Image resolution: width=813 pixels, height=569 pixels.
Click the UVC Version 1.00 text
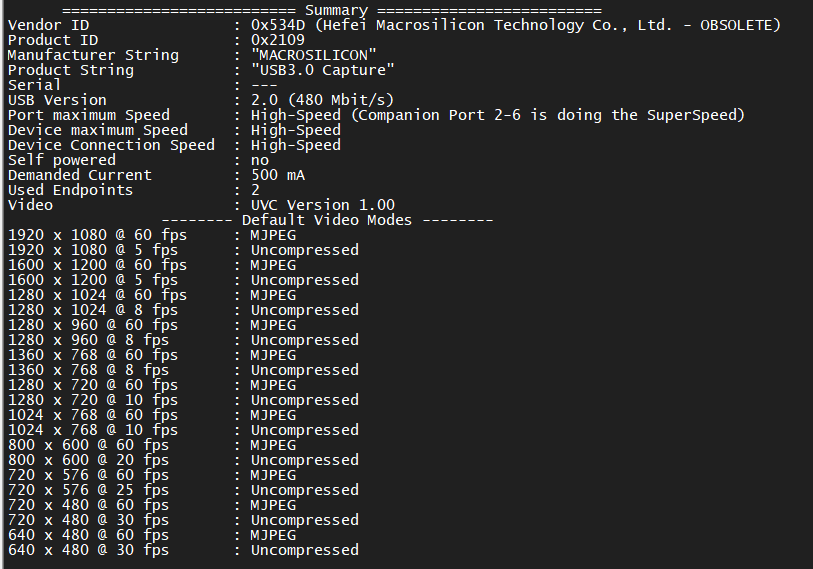pos(323,205)
